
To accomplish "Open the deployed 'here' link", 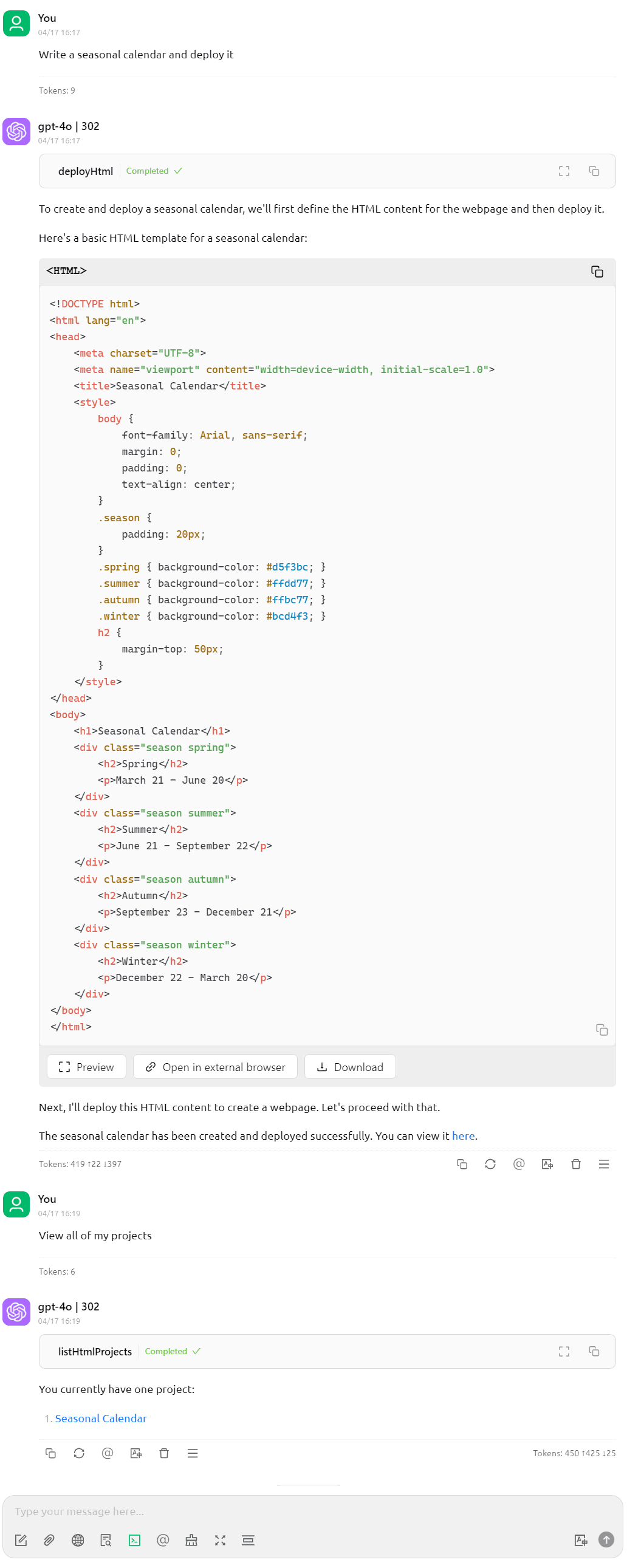I will pyautogui.click(x=462, y=1136).
